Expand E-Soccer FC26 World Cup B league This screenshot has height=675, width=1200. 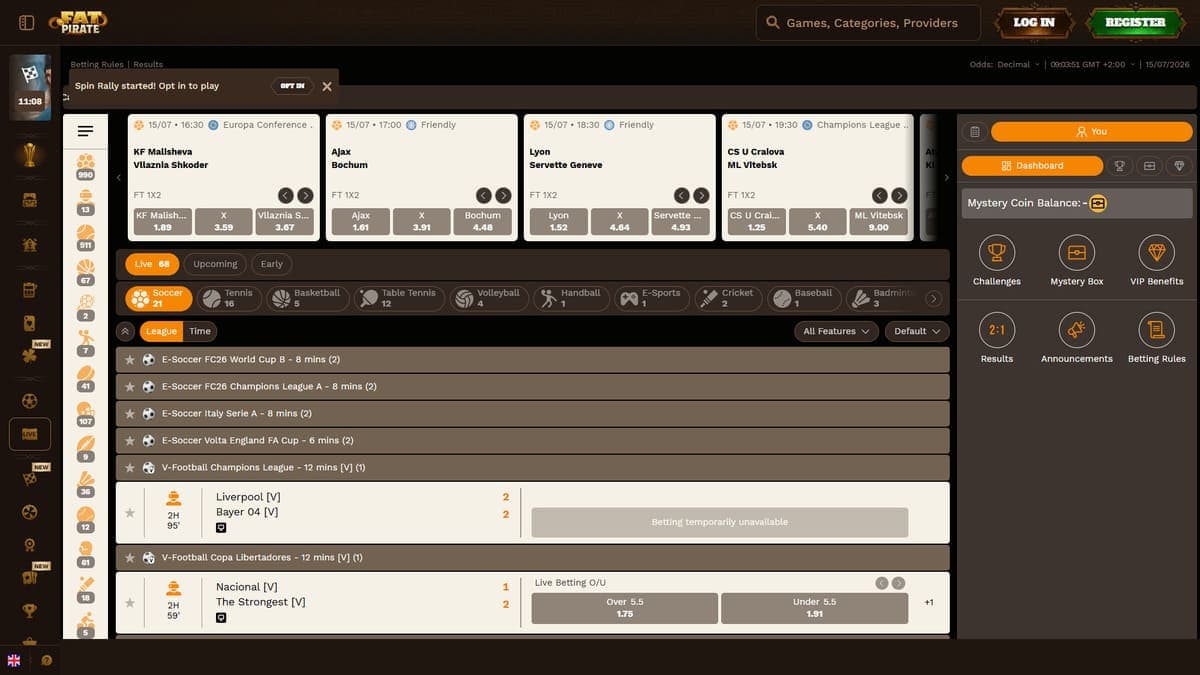(x=532, y=360)
